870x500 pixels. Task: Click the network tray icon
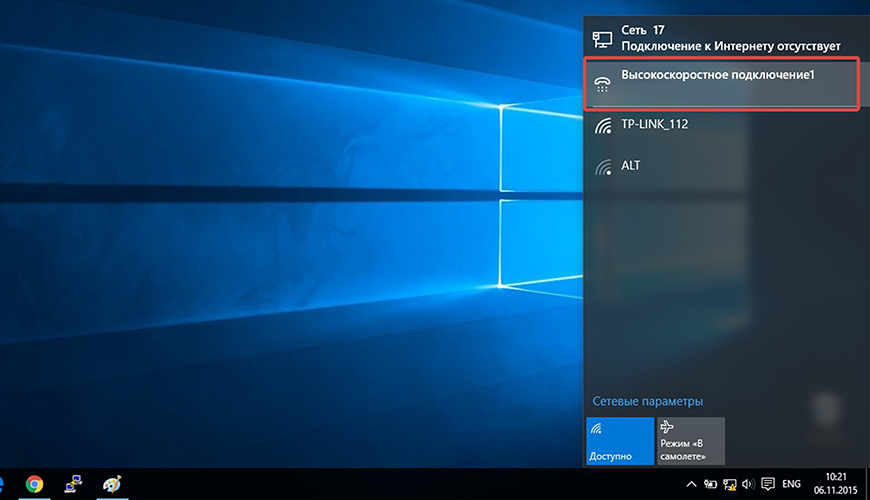click(730, 484)
